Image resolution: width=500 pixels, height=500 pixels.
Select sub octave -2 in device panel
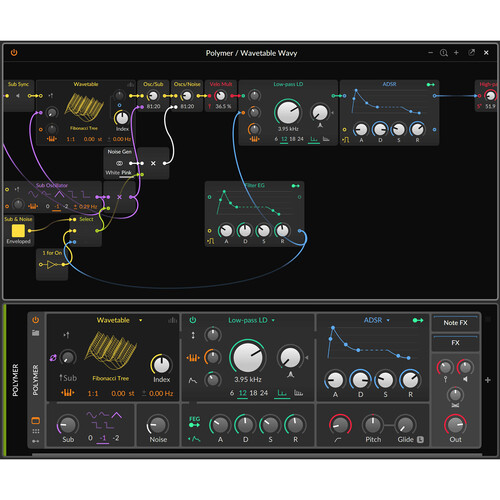pyautogui.click(x=116, y=438)
